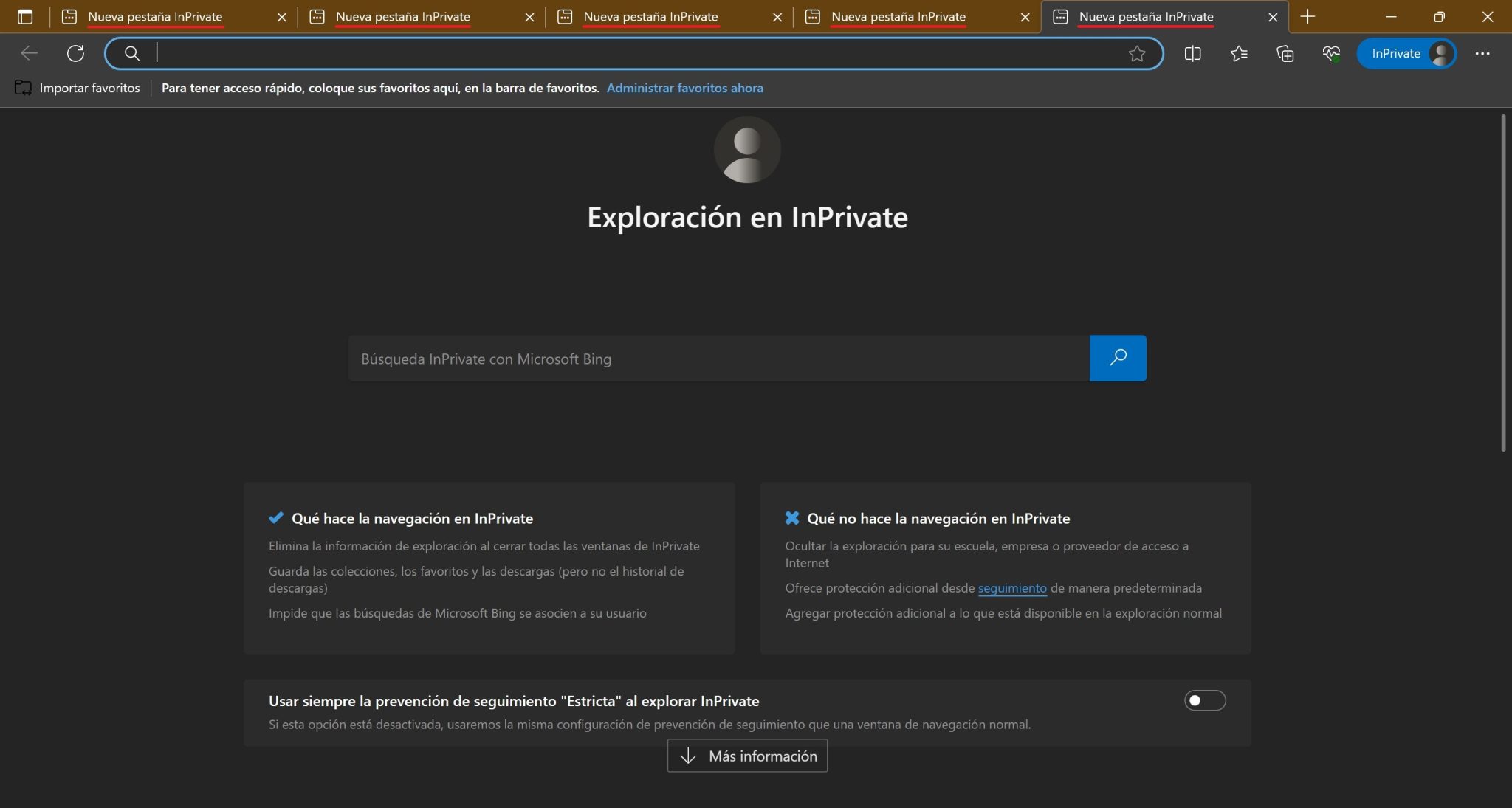Select the last InPrivate tab
This screenshot has width=1512, height=808.
click(x=1146, y=15)
